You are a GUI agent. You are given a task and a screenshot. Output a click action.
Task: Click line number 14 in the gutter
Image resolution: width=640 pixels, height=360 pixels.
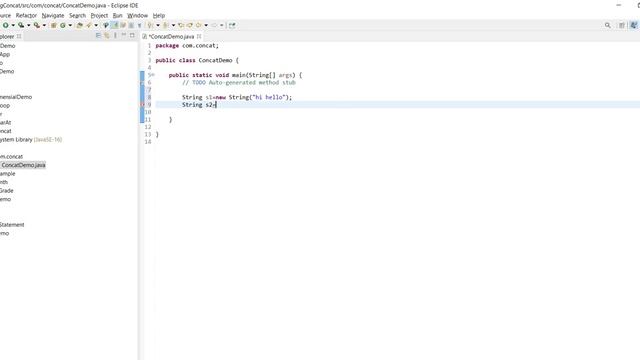click(x=148, y=142)
